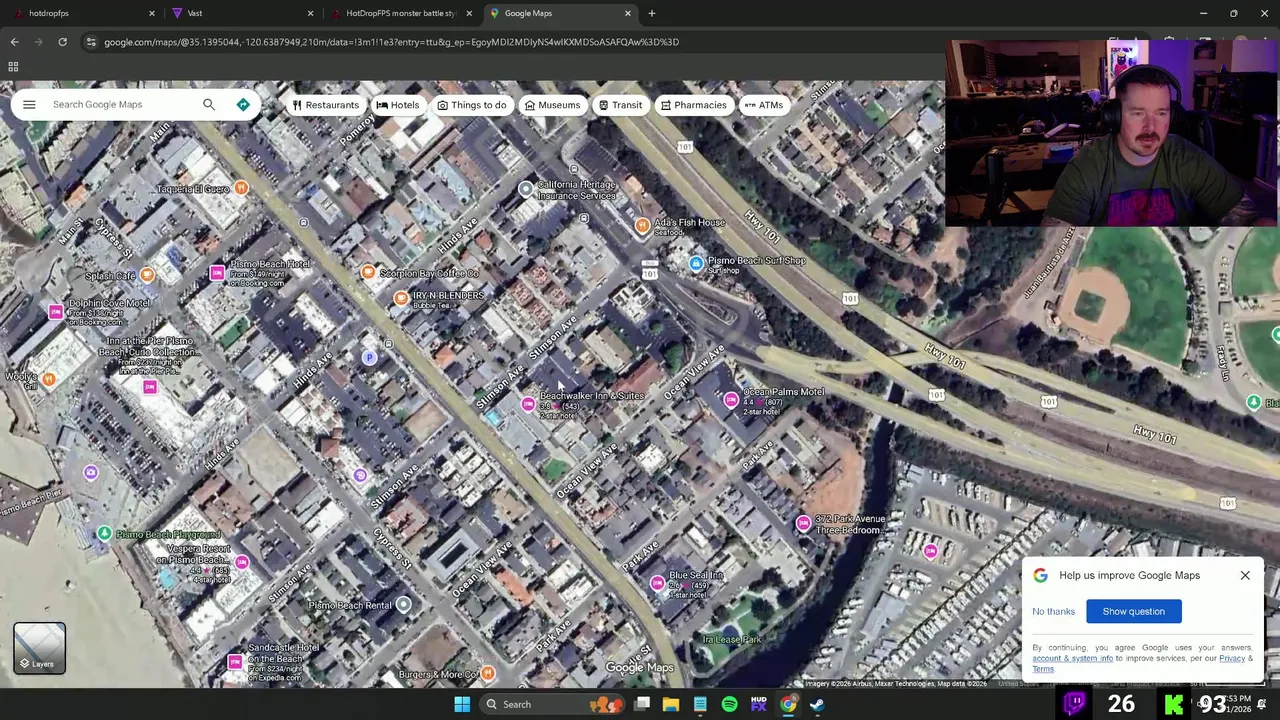The image size is (1280, 720).
Task: Click the browser address bar URL
Action: [391, 42]
